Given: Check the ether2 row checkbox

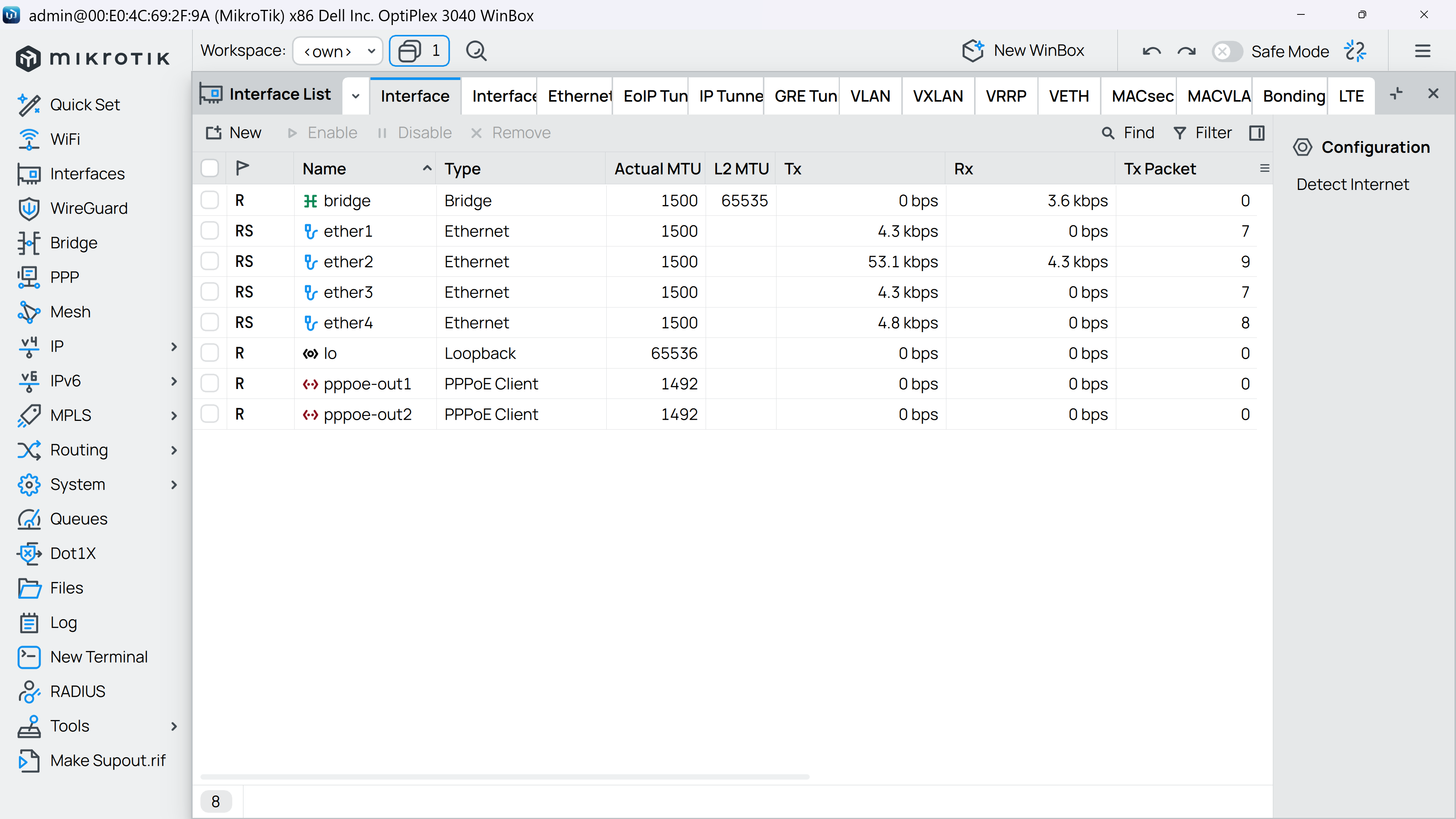Looking at the screenshot, I should point(210,261).
